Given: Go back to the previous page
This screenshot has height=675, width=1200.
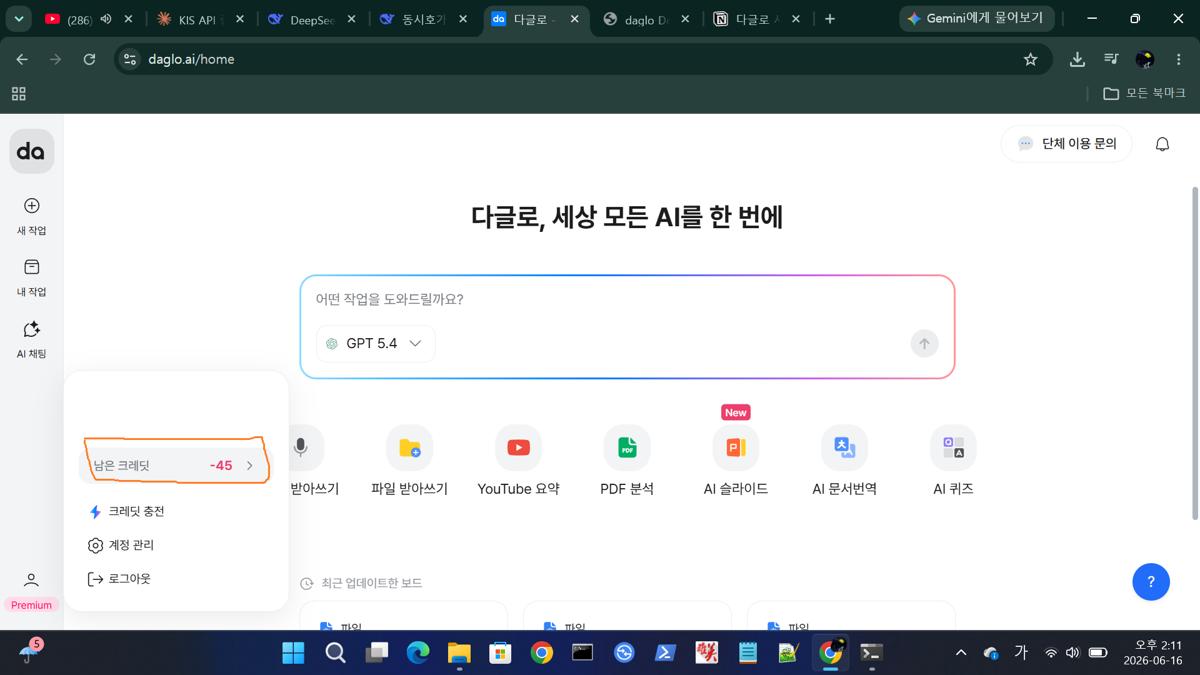Looking at the screenshot, I should (x=22, y=59).
